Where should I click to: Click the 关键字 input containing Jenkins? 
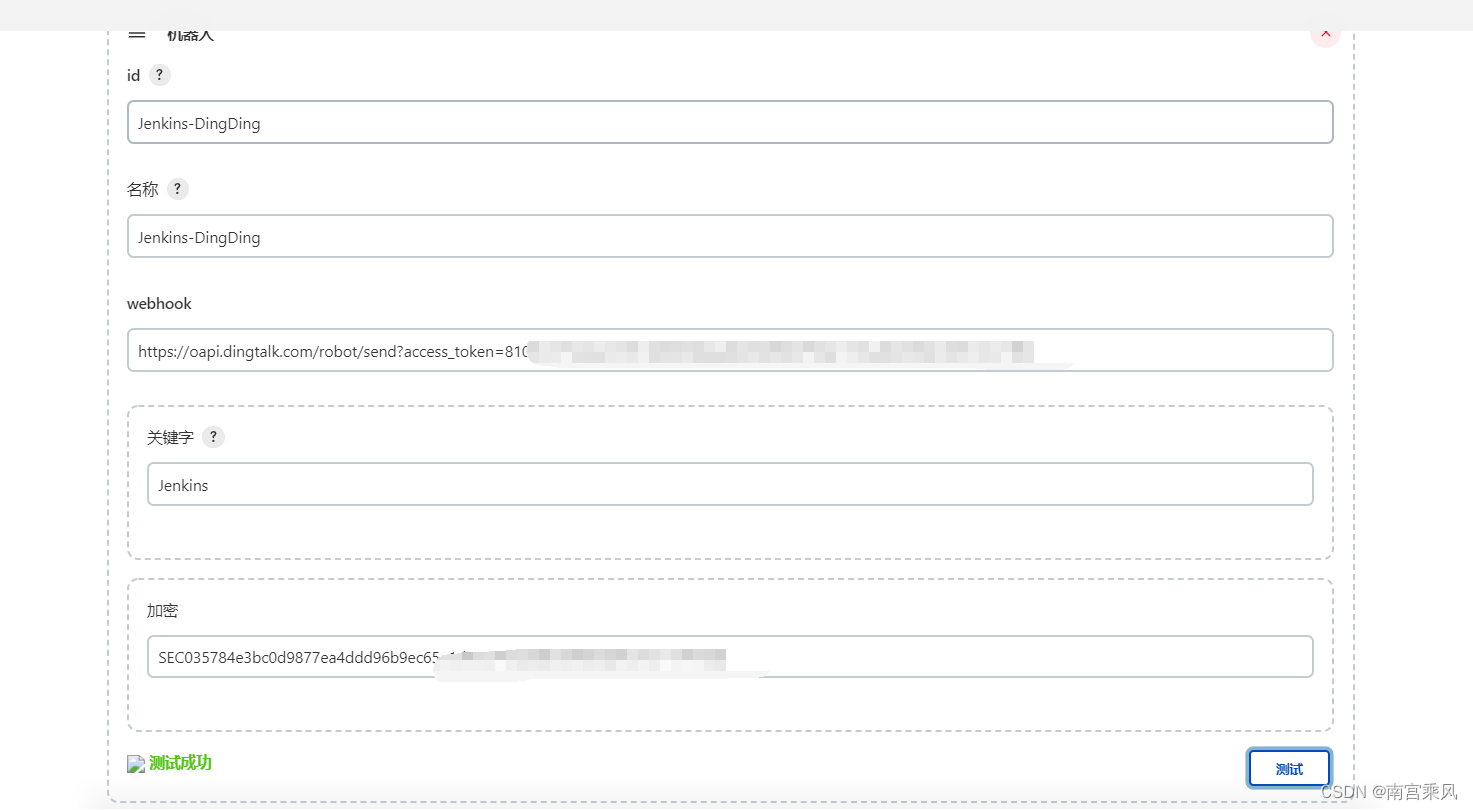[730, 484]
